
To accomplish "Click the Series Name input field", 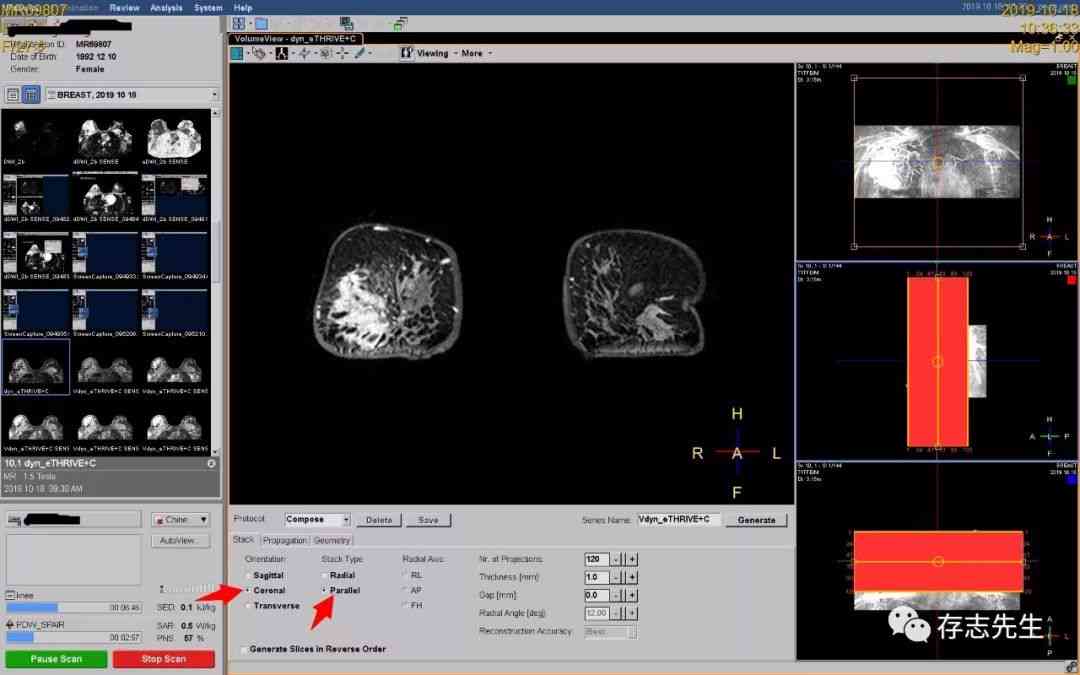I will [x=678, y=519].
